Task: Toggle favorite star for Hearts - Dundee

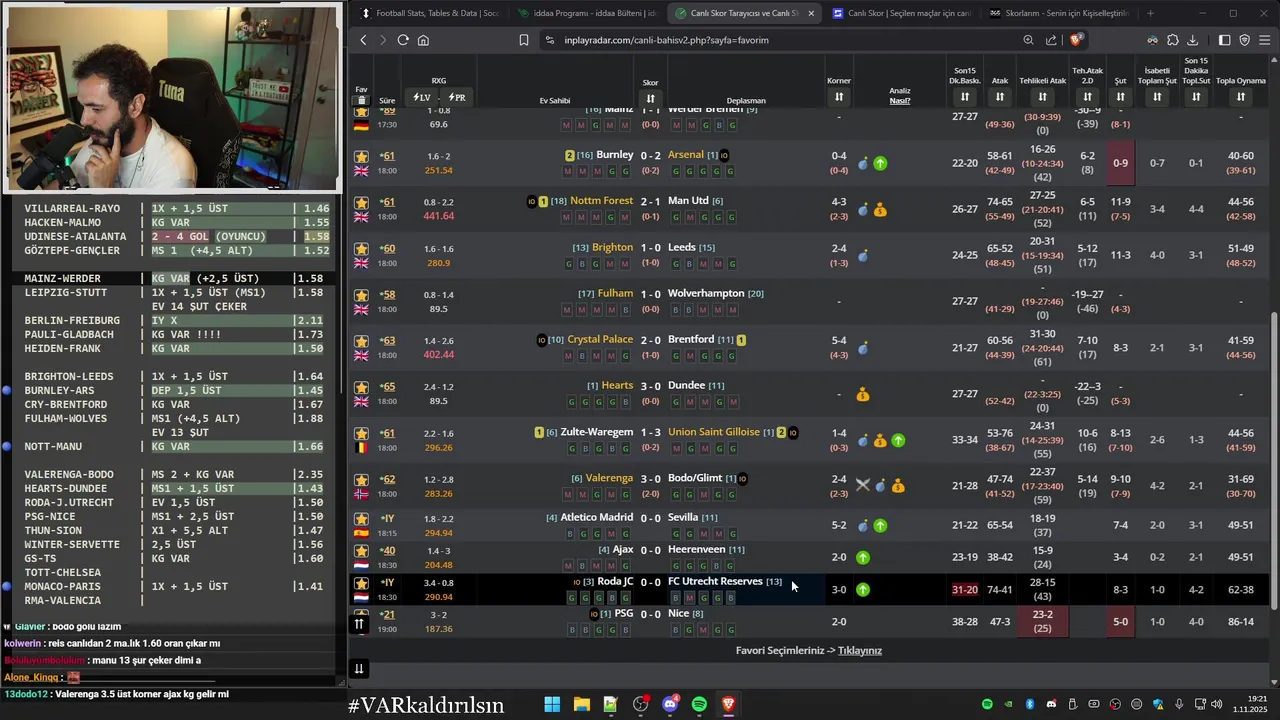Action: tap(361, 387)
